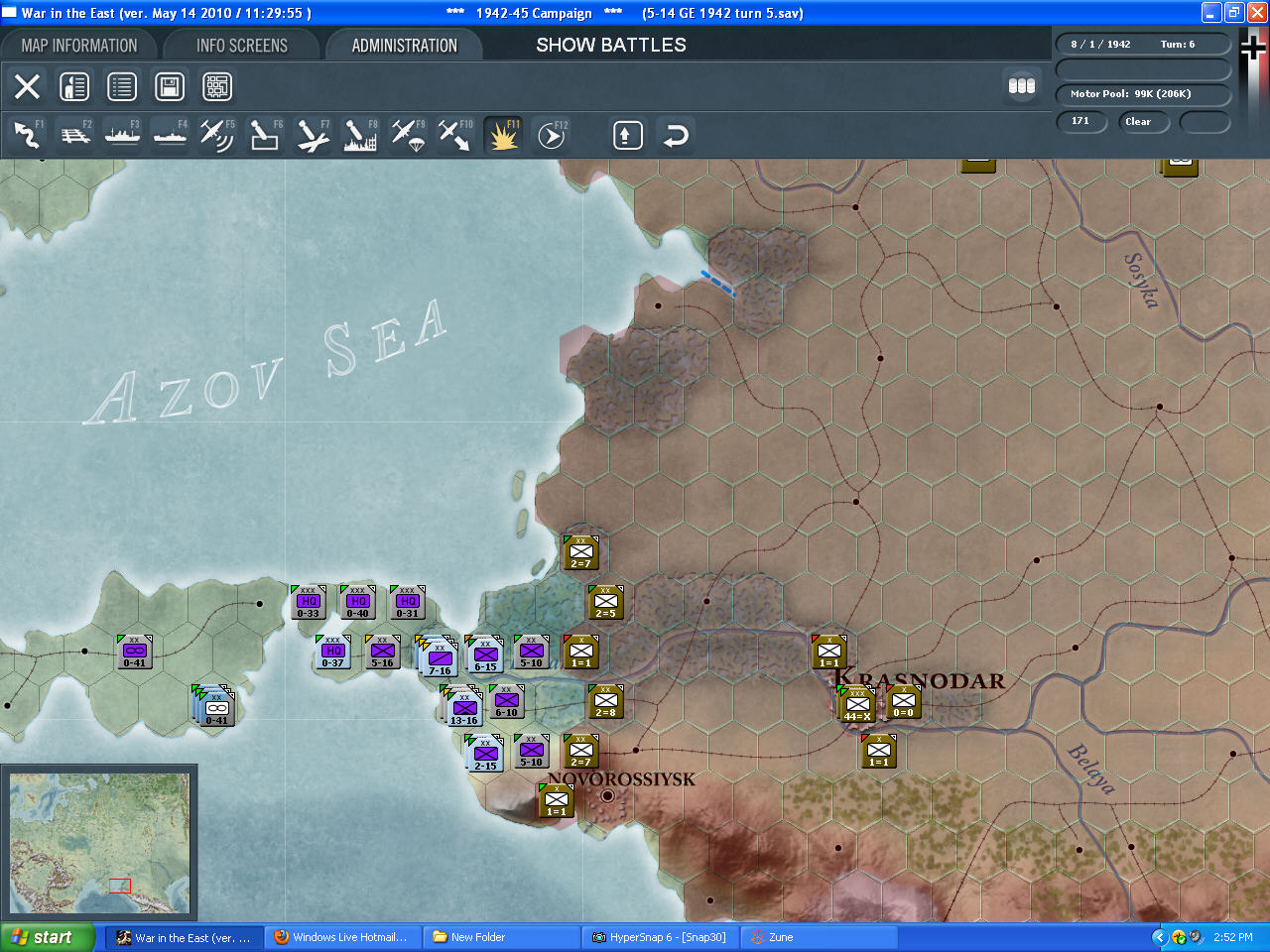This screenshot has height=952, width=1270.
Task: Open HyperSnap 6 taskbar button
Action: click(660, 937)
